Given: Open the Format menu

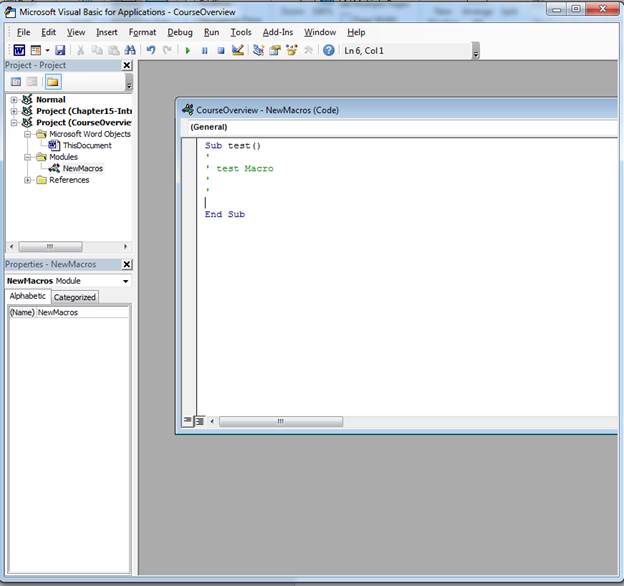Looking at the screenshot, I should tap(142, 32).
